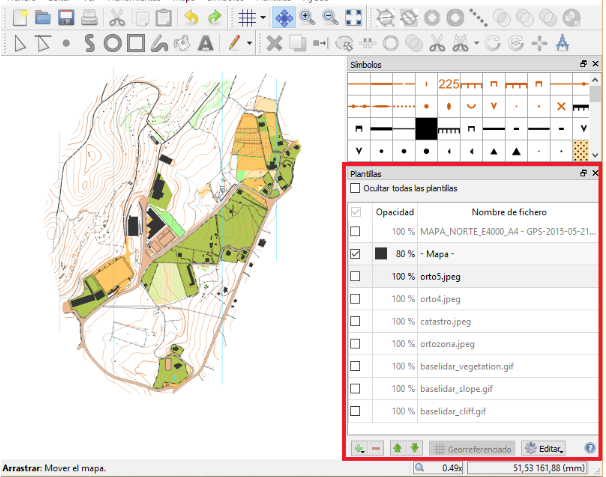The height and width of the screenshot is (477, 606).
Task: Click the black color swatch beside Mapa
Action: click(380, 254)
